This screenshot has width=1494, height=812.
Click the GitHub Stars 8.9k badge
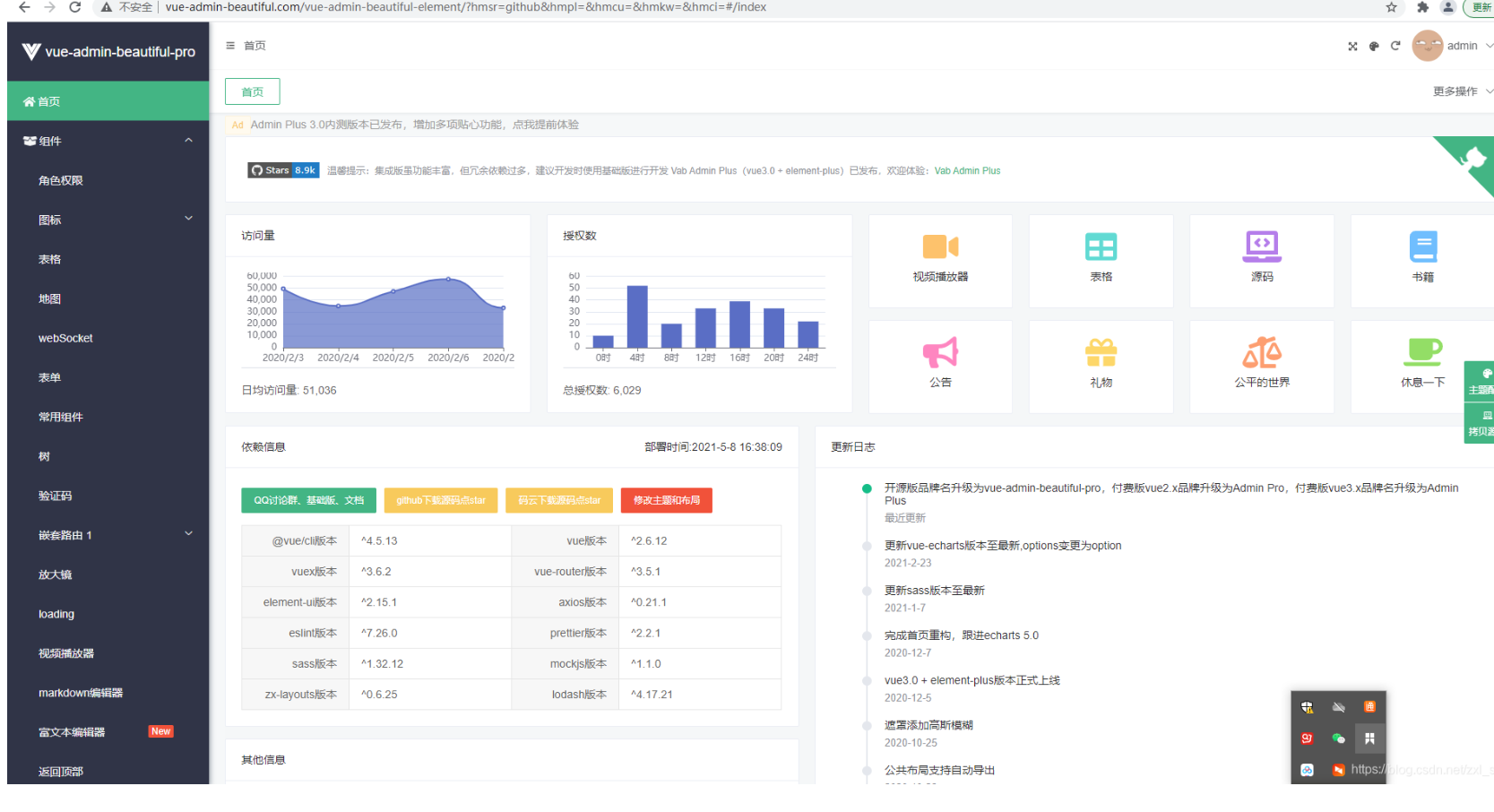click(283, 170)
